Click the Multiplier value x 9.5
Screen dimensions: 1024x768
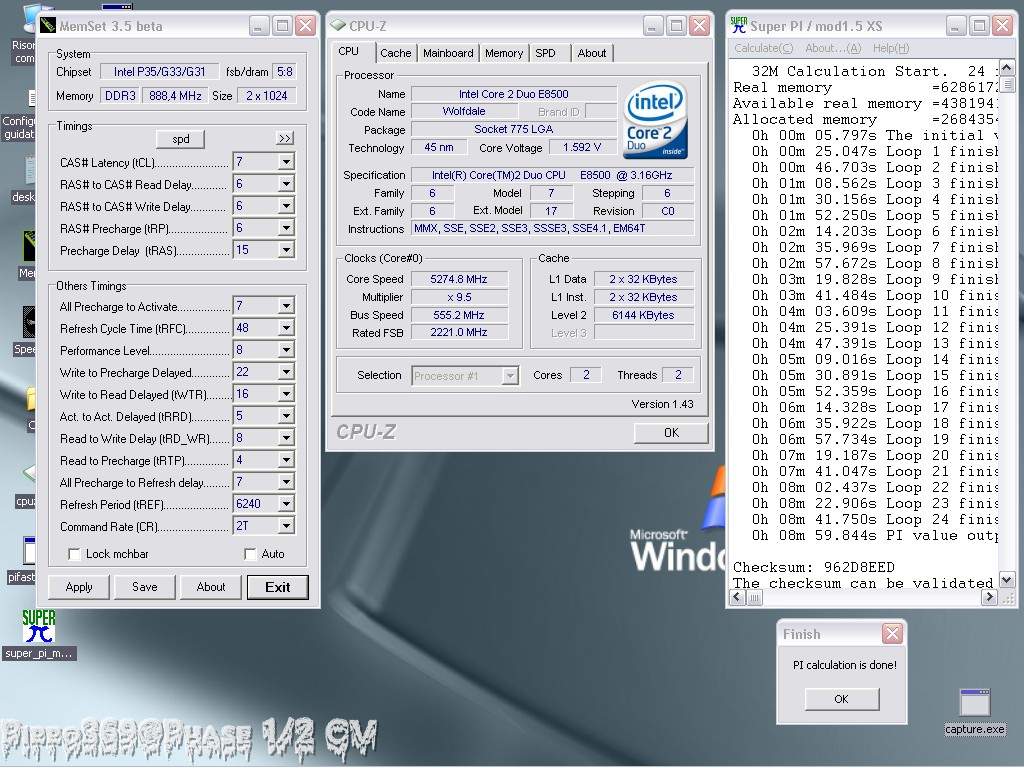[x=459, y=297]
